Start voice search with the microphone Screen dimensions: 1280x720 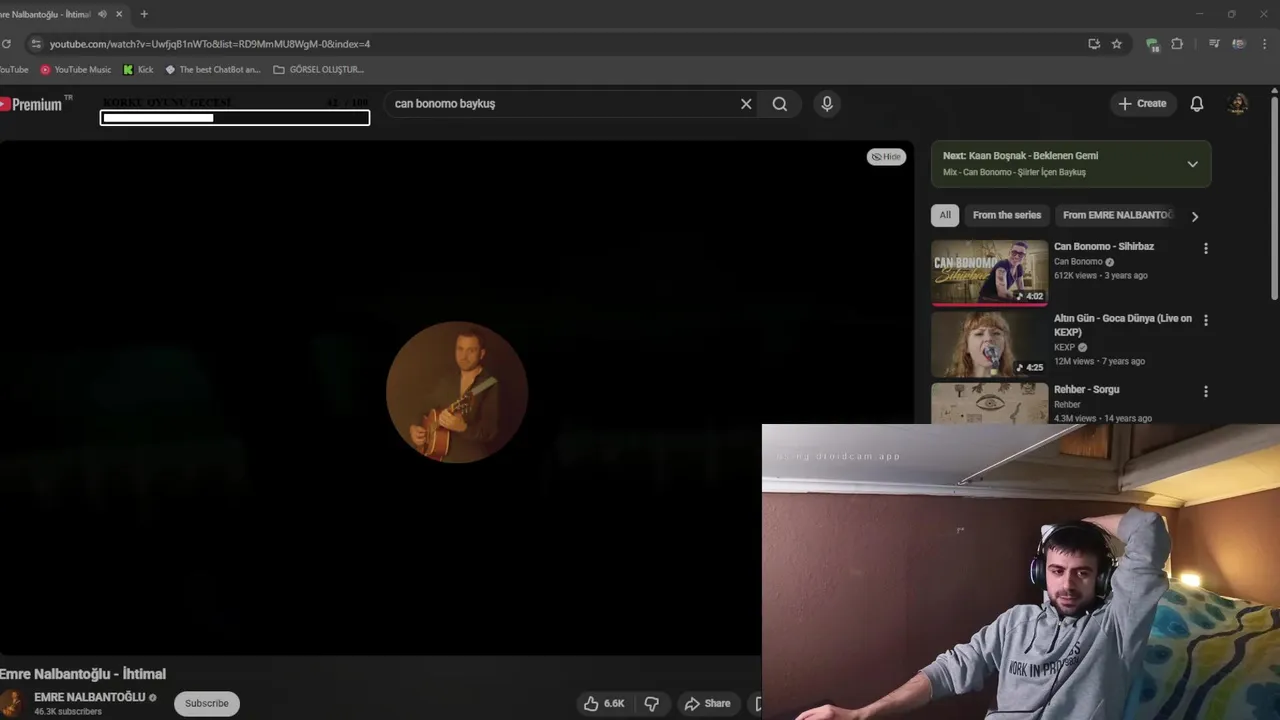tap(827, 104)
